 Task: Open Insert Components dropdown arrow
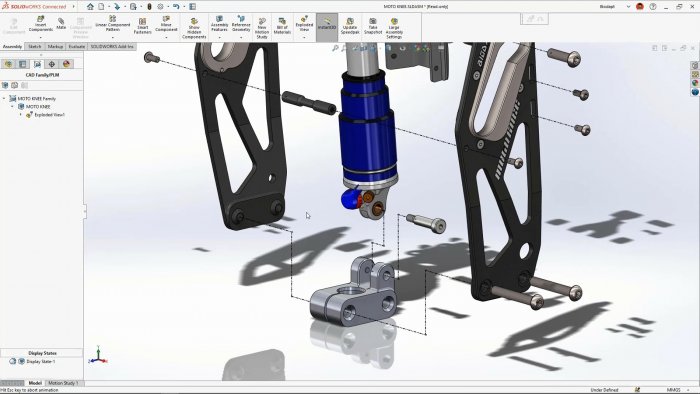pos(41,37)
